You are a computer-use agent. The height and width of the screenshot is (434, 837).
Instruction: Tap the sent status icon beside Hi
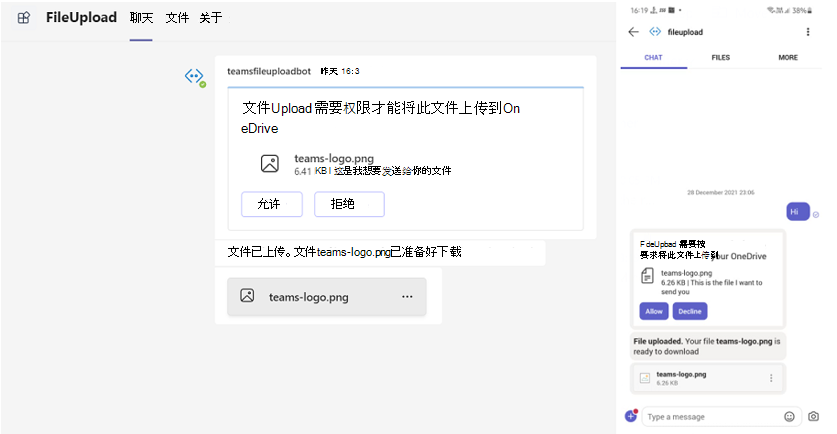816,215
